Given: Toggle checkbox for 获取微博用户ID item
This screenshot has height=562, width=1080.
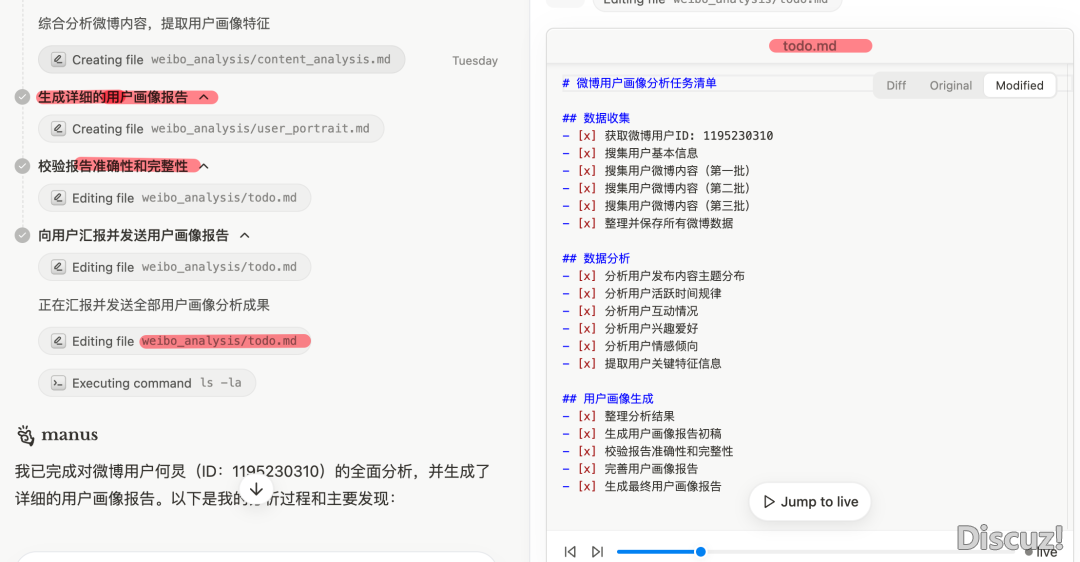Looking at the screenshot, I should tap(587, 136).
